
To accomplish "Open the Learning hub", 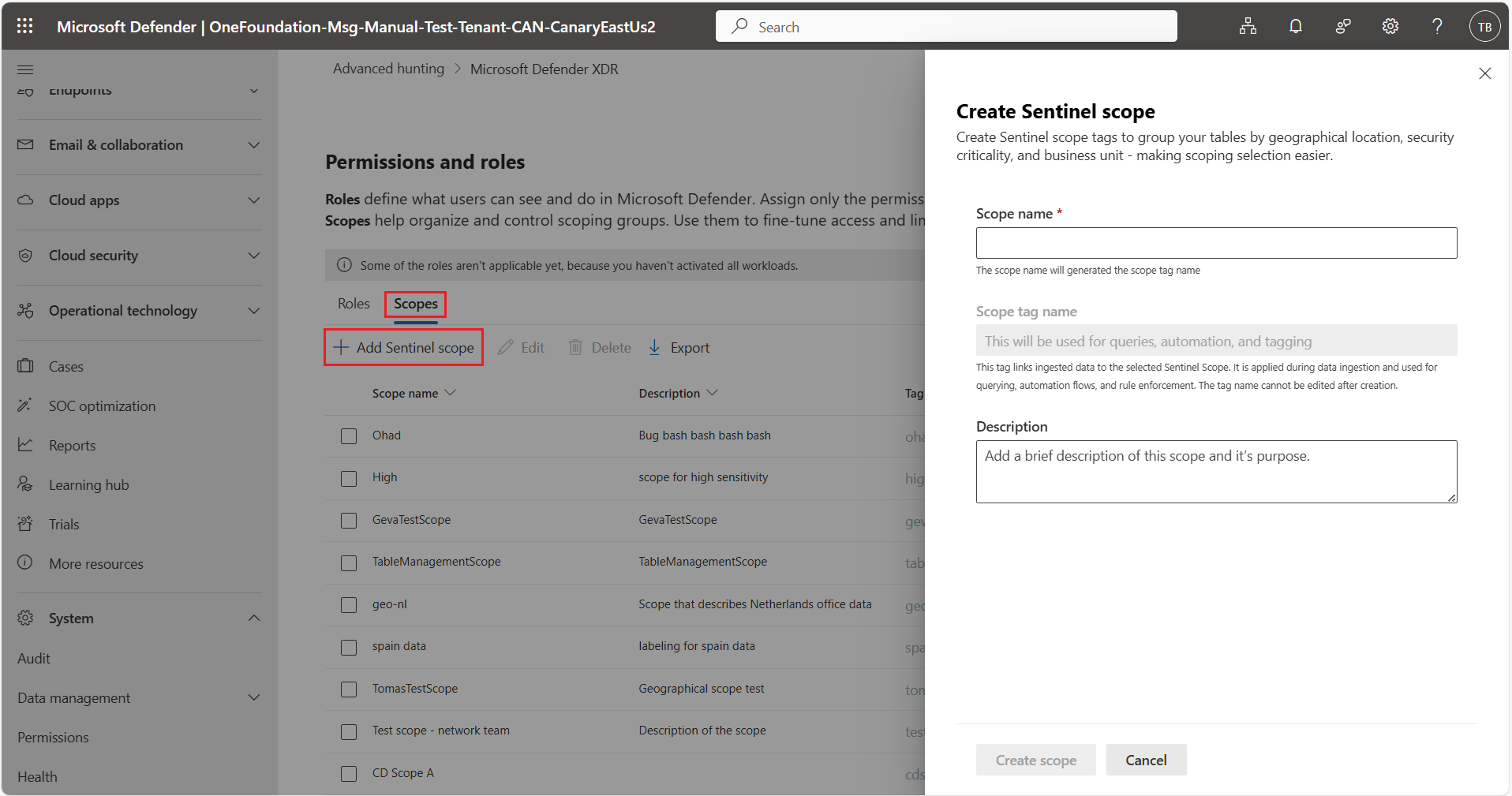I will tap(88, 484).
